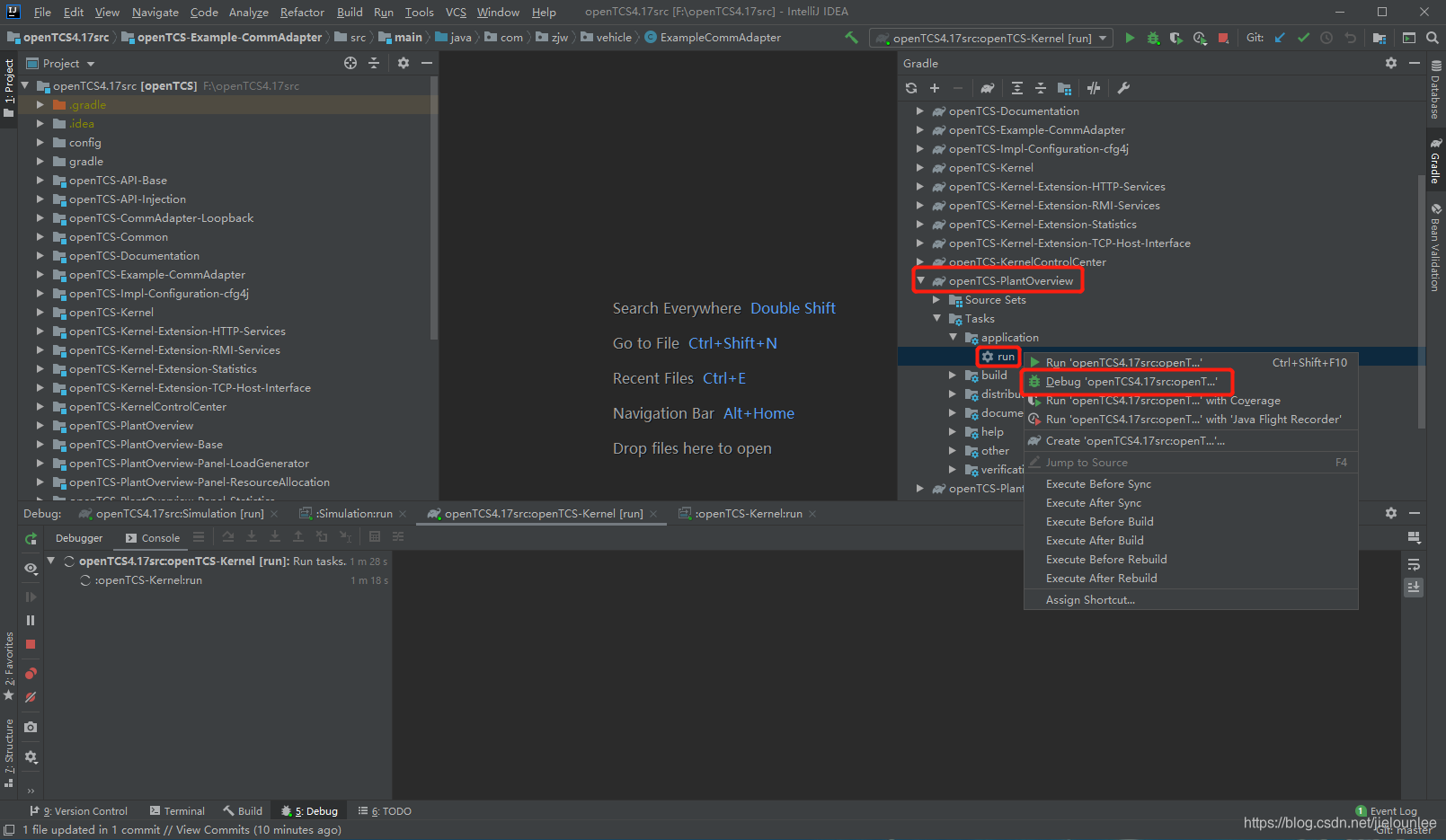Screen dimensions: 1446x840
Task: Click Get Thread Dump camera icon
Action: [31, 727]
